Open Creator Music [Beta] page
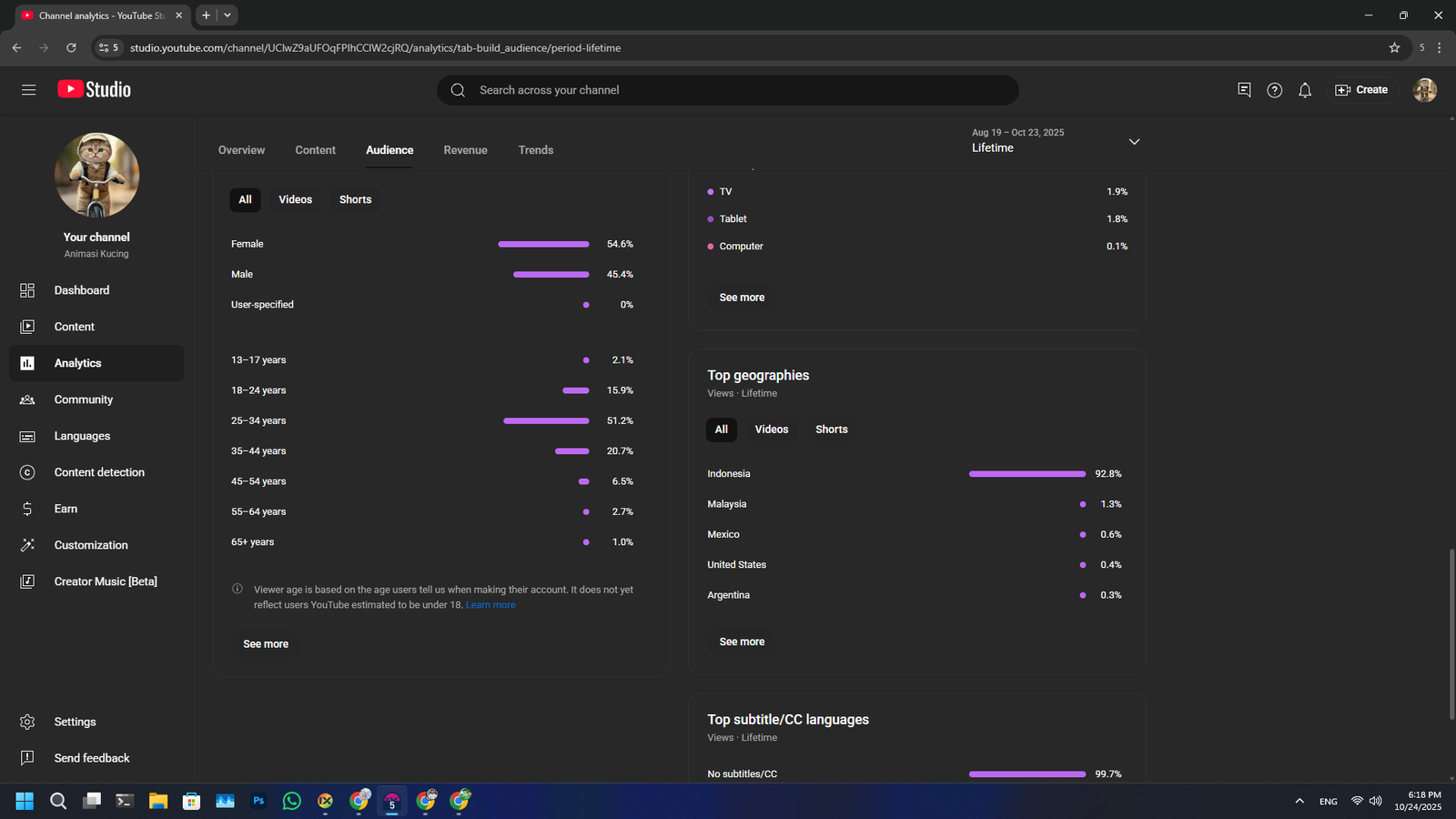Image resolution: width=1456 pixels, height=819 pixels. point(105,581)
